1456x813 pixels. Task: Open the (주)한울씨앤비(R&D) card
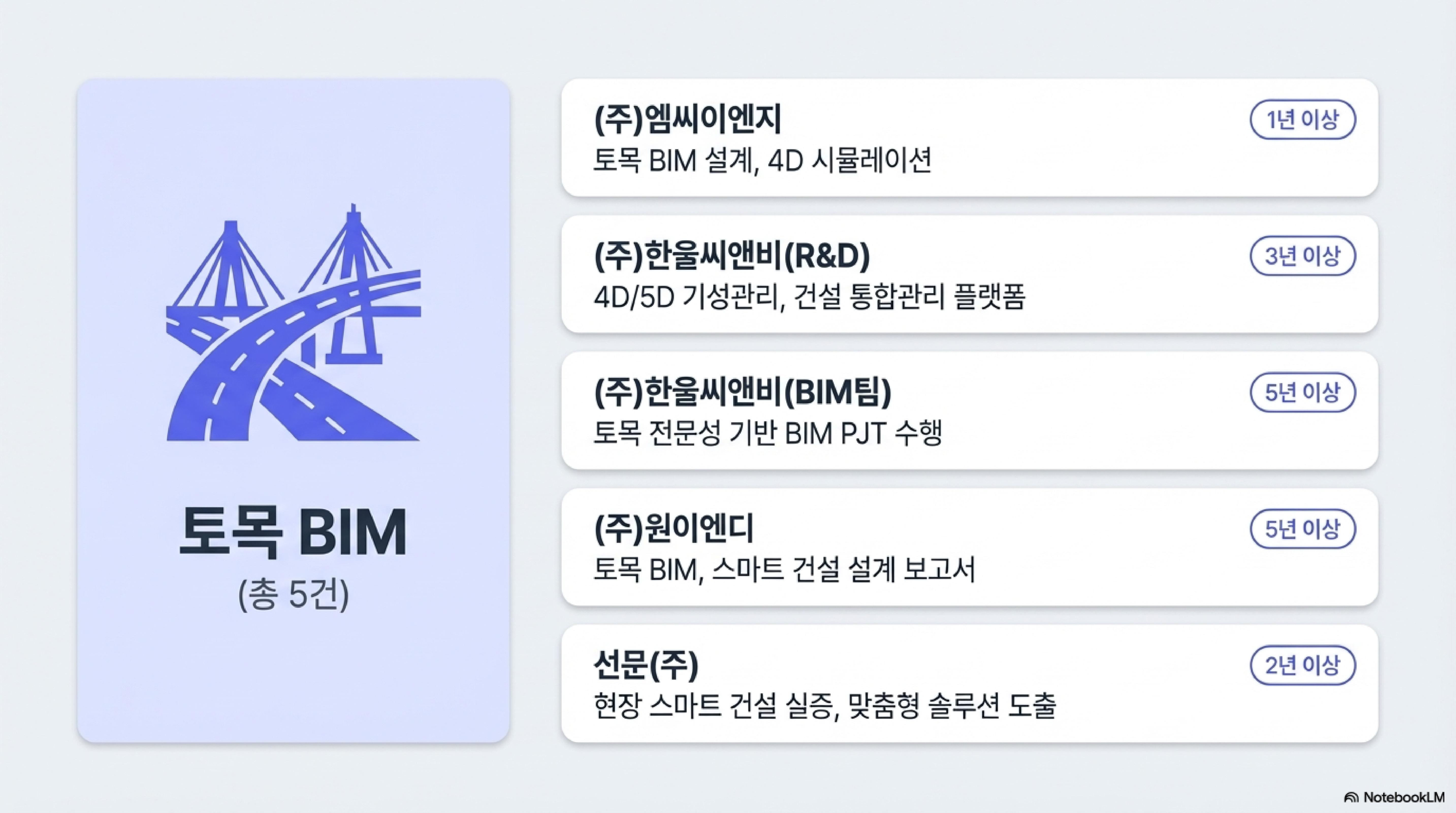[x=969, y=274]
